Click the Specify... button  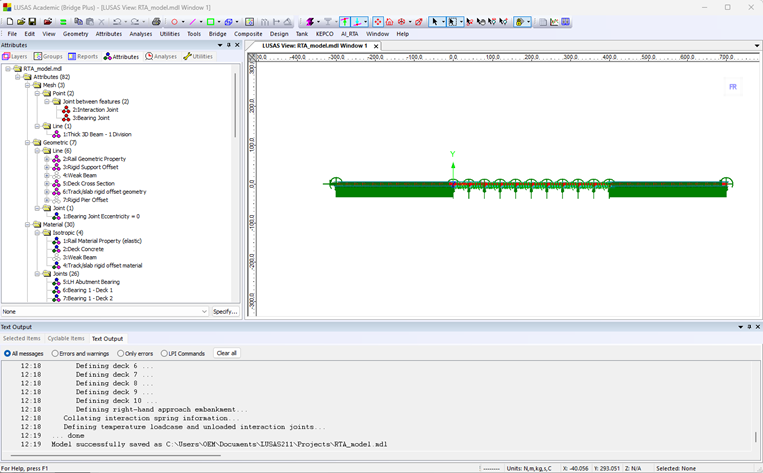click(x=225, y=312)
